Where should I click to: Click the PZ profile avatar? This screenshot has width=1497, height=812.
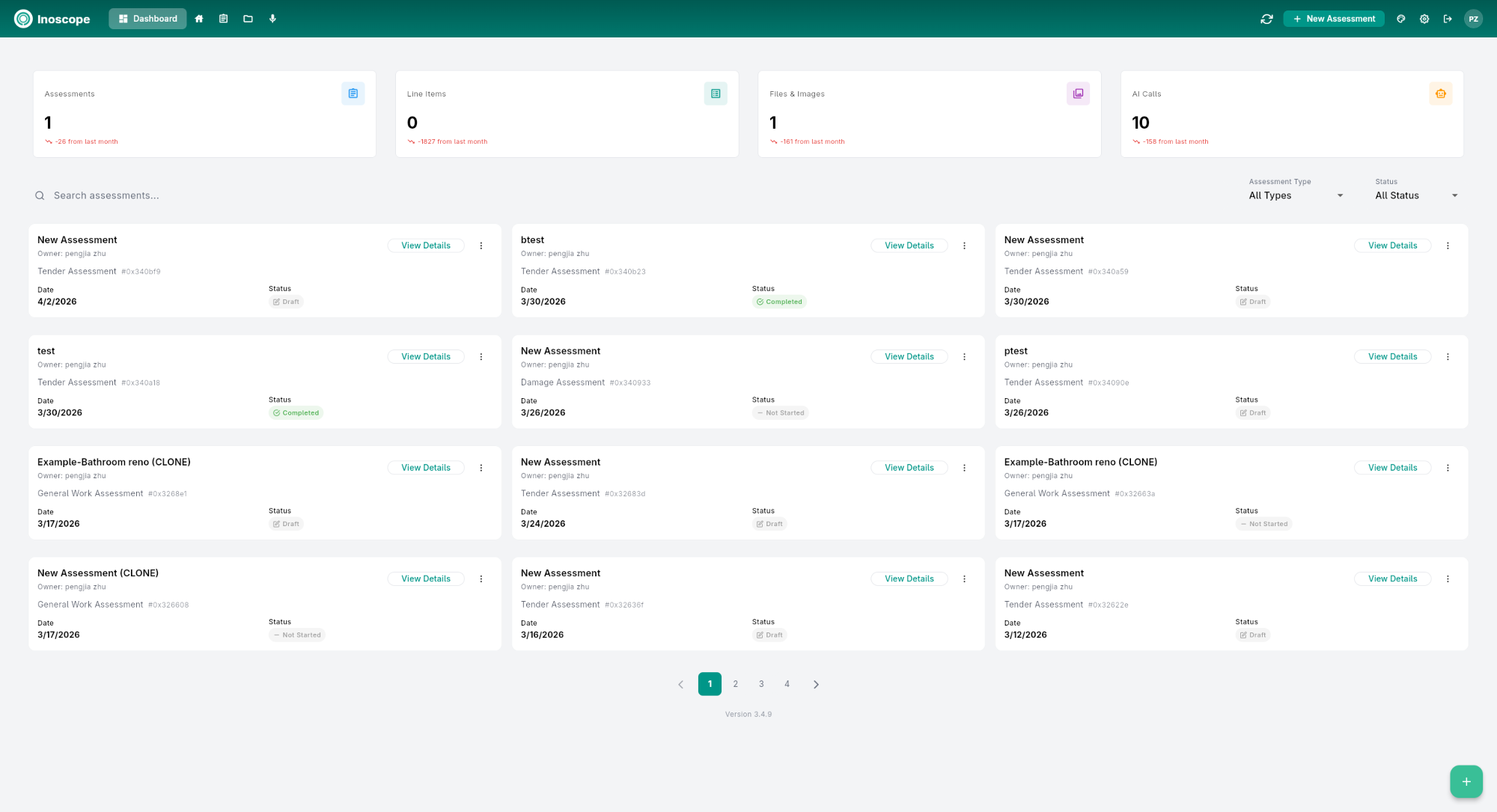coord(1473,19)
